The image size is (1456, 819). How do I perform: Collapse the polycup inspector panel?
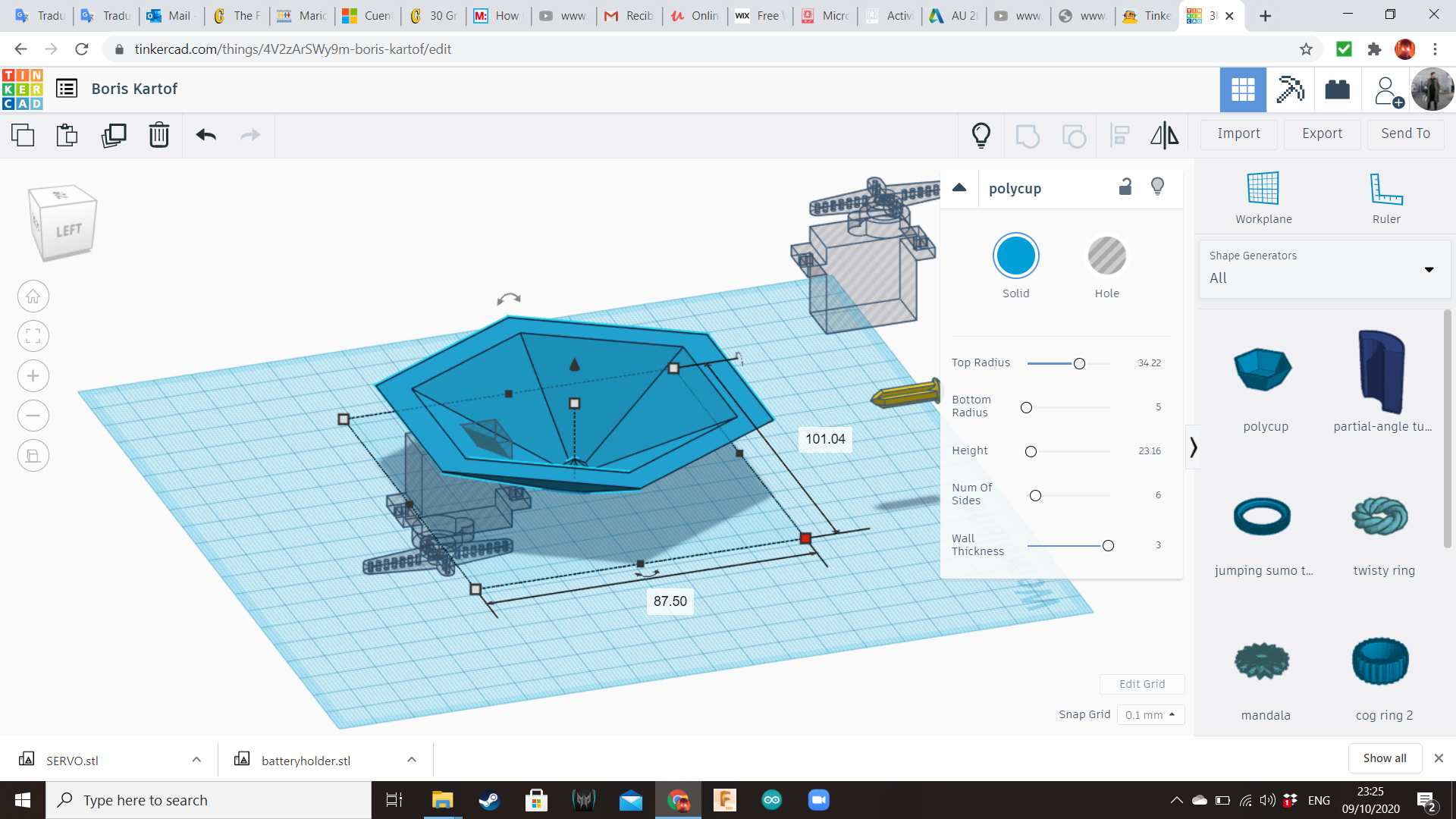pyautogui.click(x=959, y=188)
